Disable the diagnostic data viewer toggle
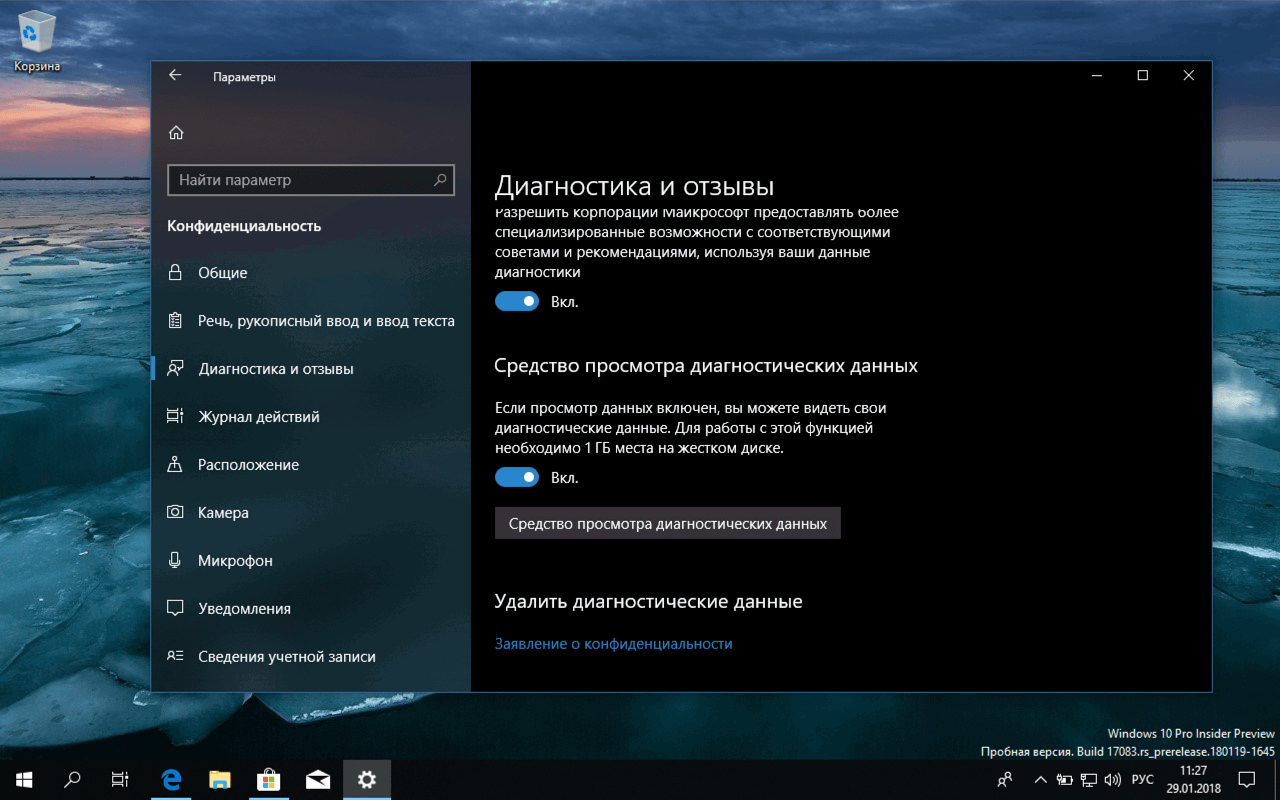The width and height of the screenshot is (1280, 800). click(517, 478)
